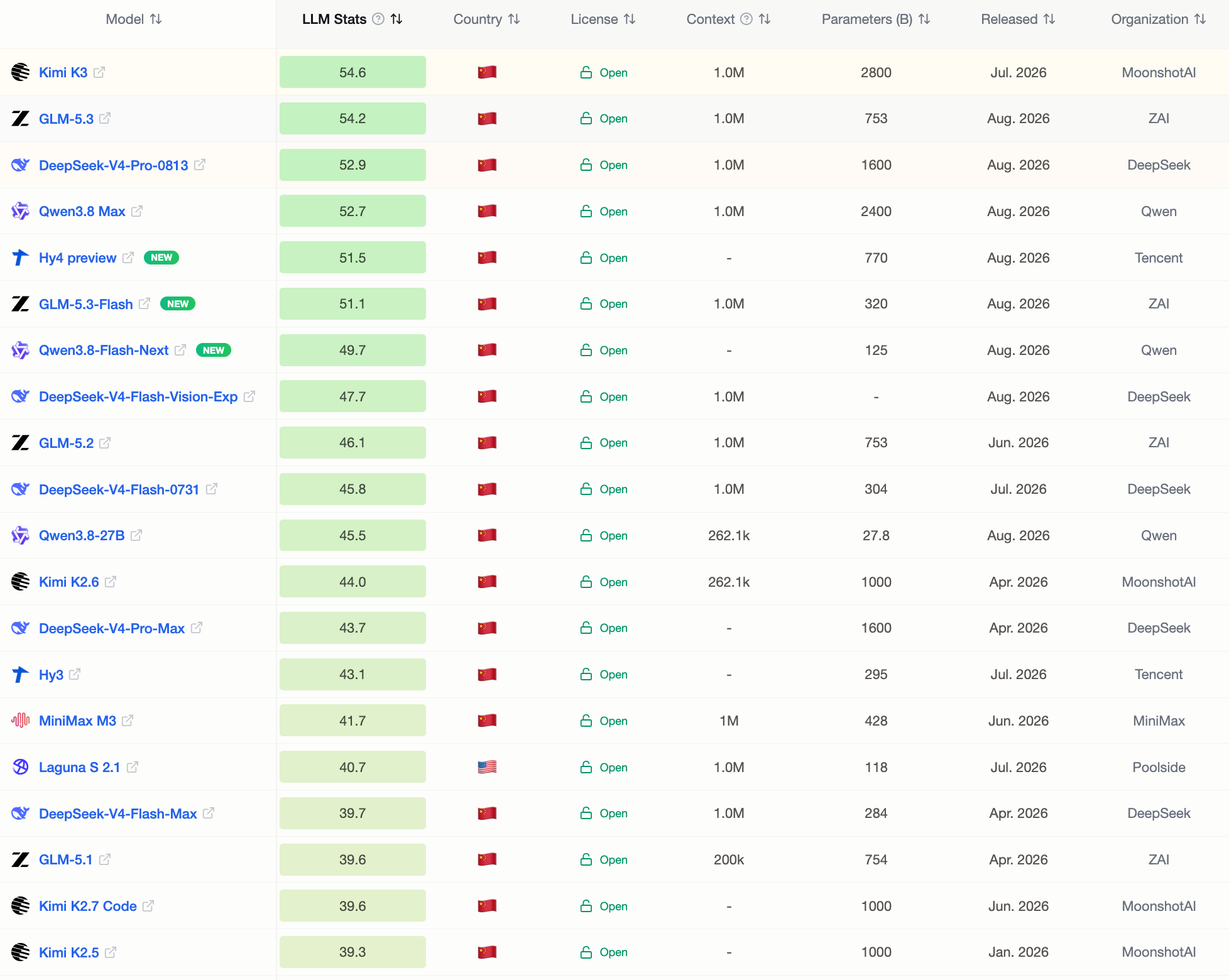Click external link icon beside Kimi K2.5

click(111, 952)
